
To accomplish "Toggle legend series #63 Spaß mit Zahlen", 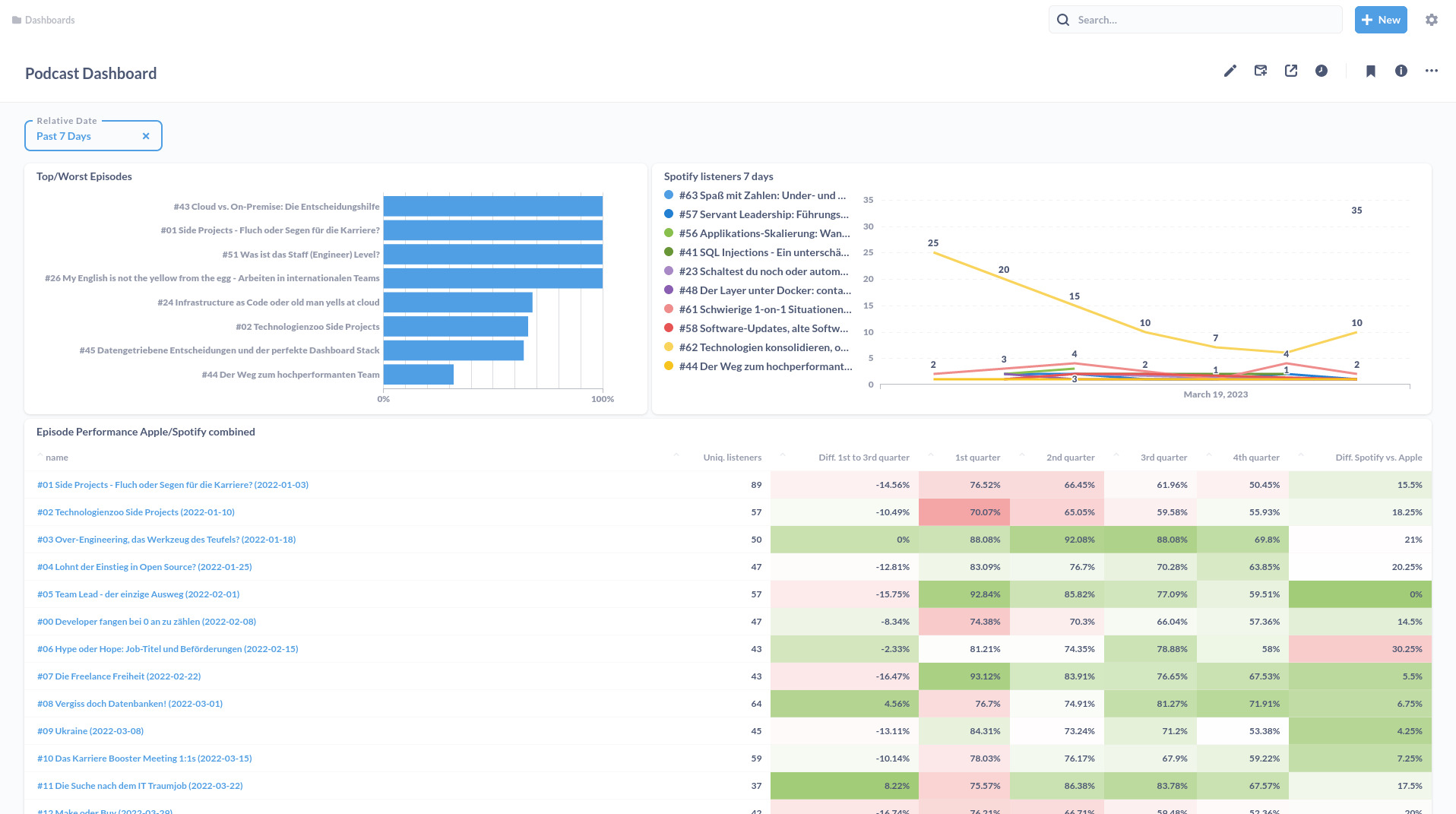I will (761, 195).
